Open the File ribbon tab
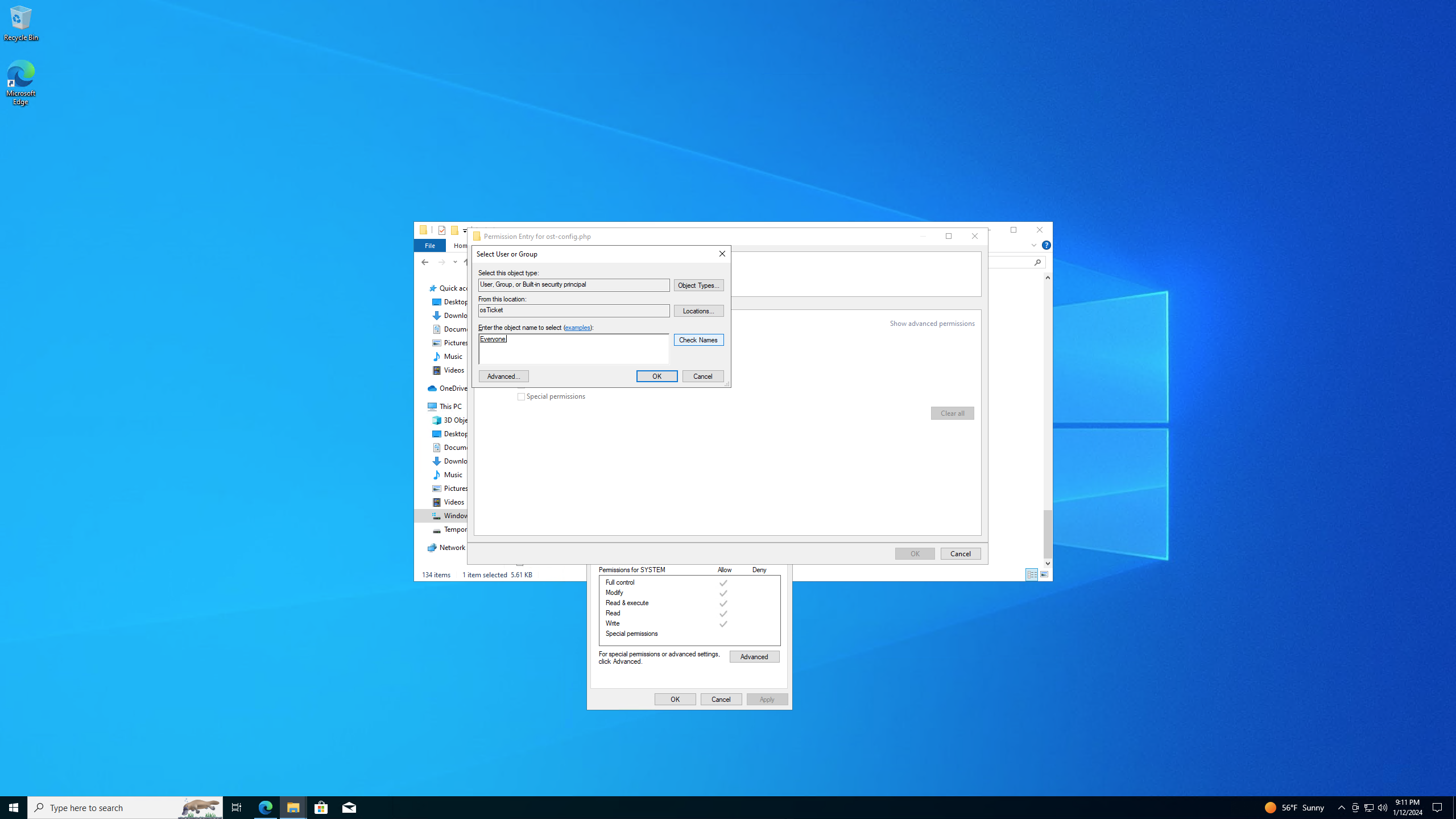The image size is (1456, 819). [429, 245]
